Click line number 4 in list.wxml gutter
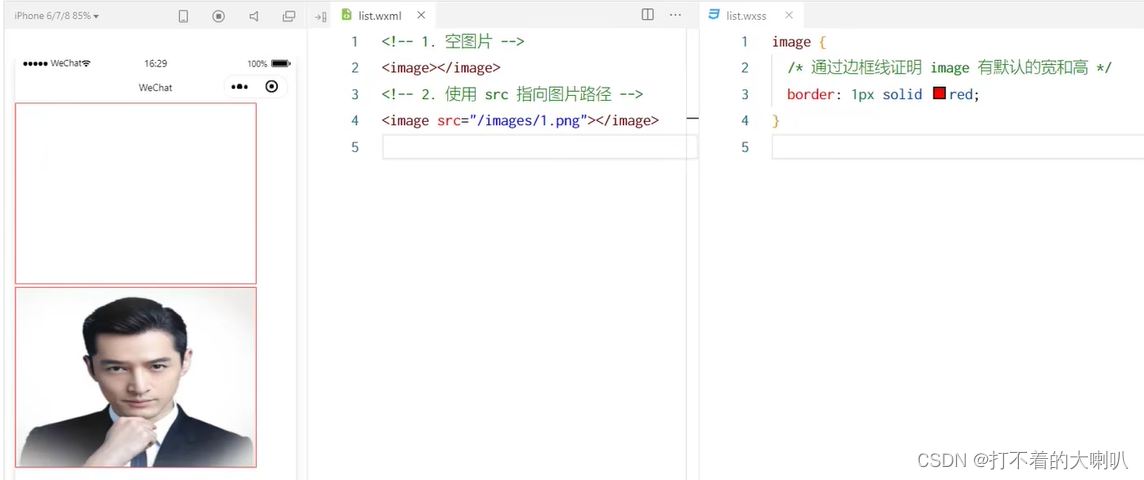 point(355,120)
